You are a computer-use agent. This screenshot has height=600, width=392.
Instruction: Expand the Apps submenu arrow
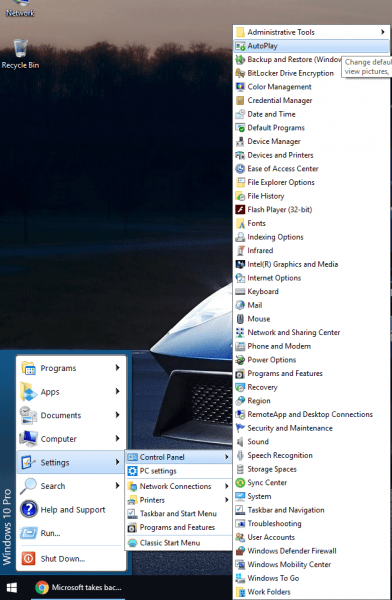click(118, 391)
